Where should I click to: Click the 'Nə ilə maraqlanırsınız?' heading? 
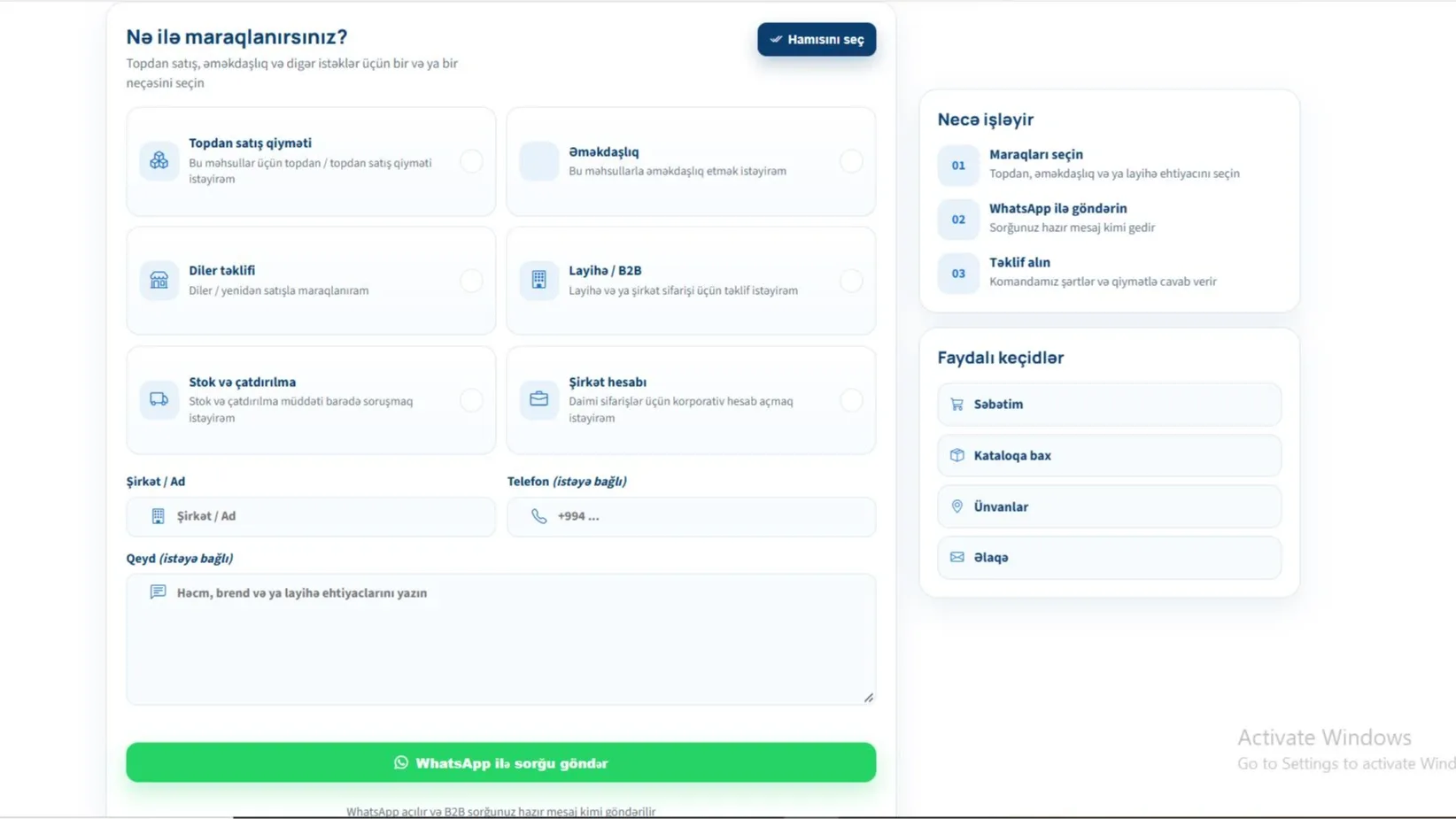click(x=236, y=37)
